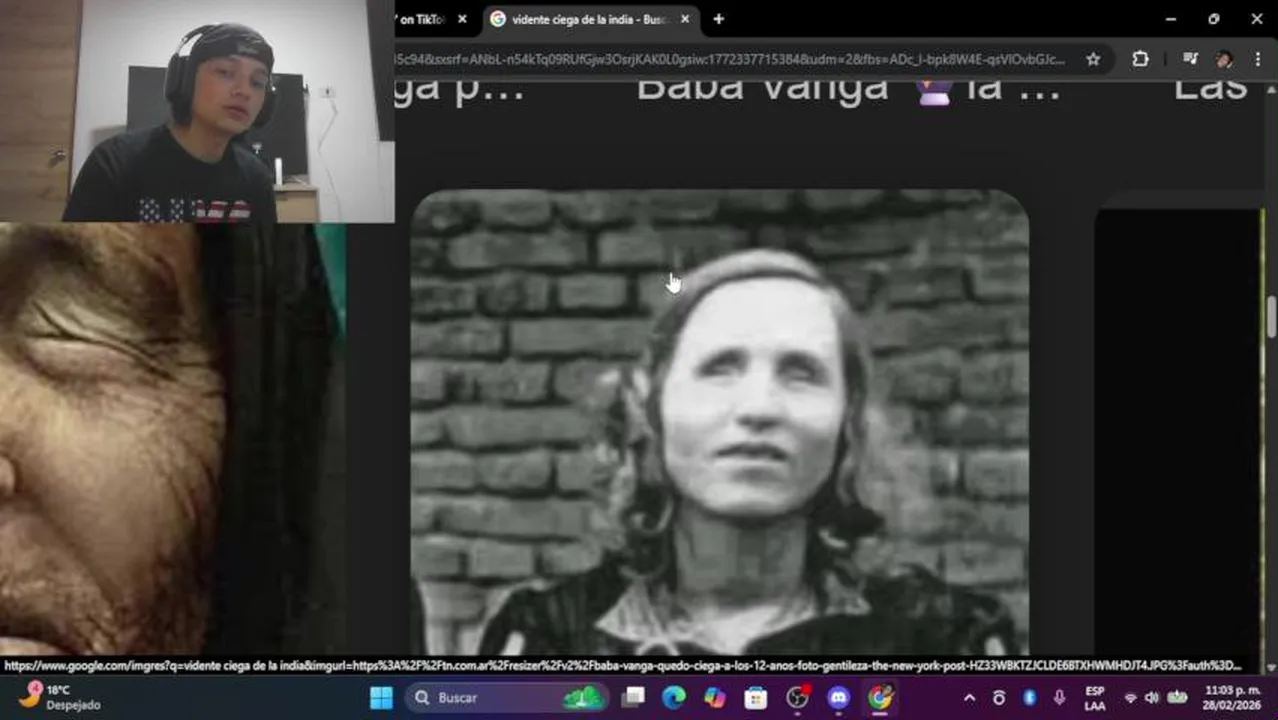Open the dark image result on the right
Screen dimensions: 1278x720
pos(1180,430)
